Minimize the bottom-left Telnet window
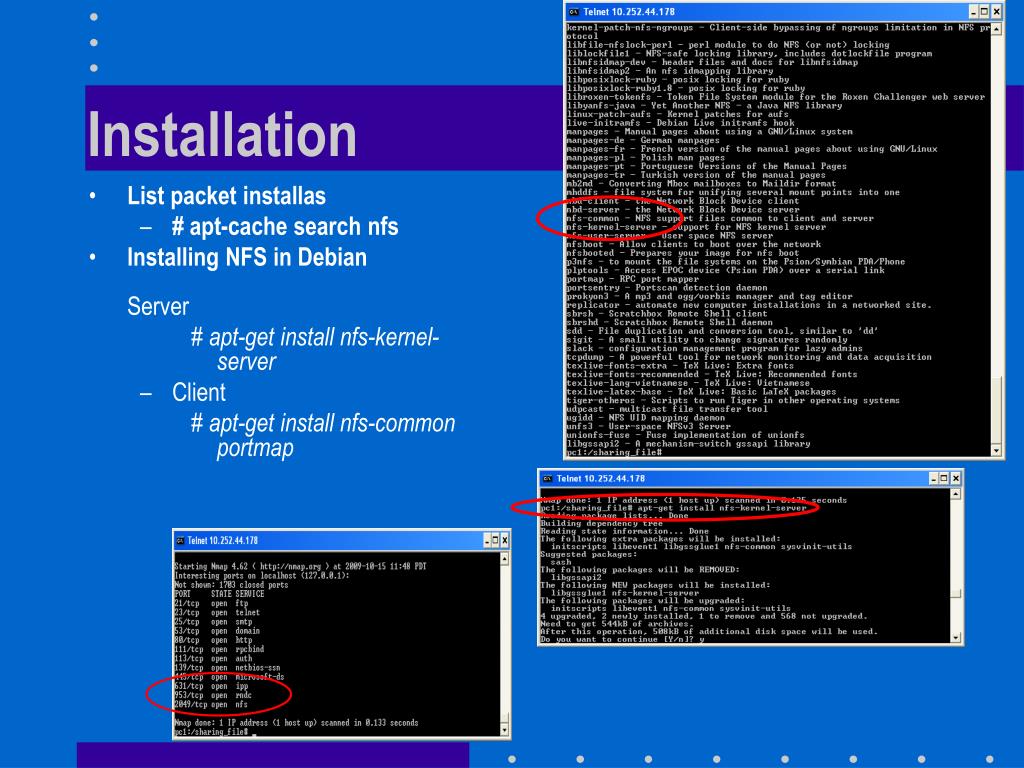Image resolution: width=1024 pixels, height=768 pixels. pos(487,541)
